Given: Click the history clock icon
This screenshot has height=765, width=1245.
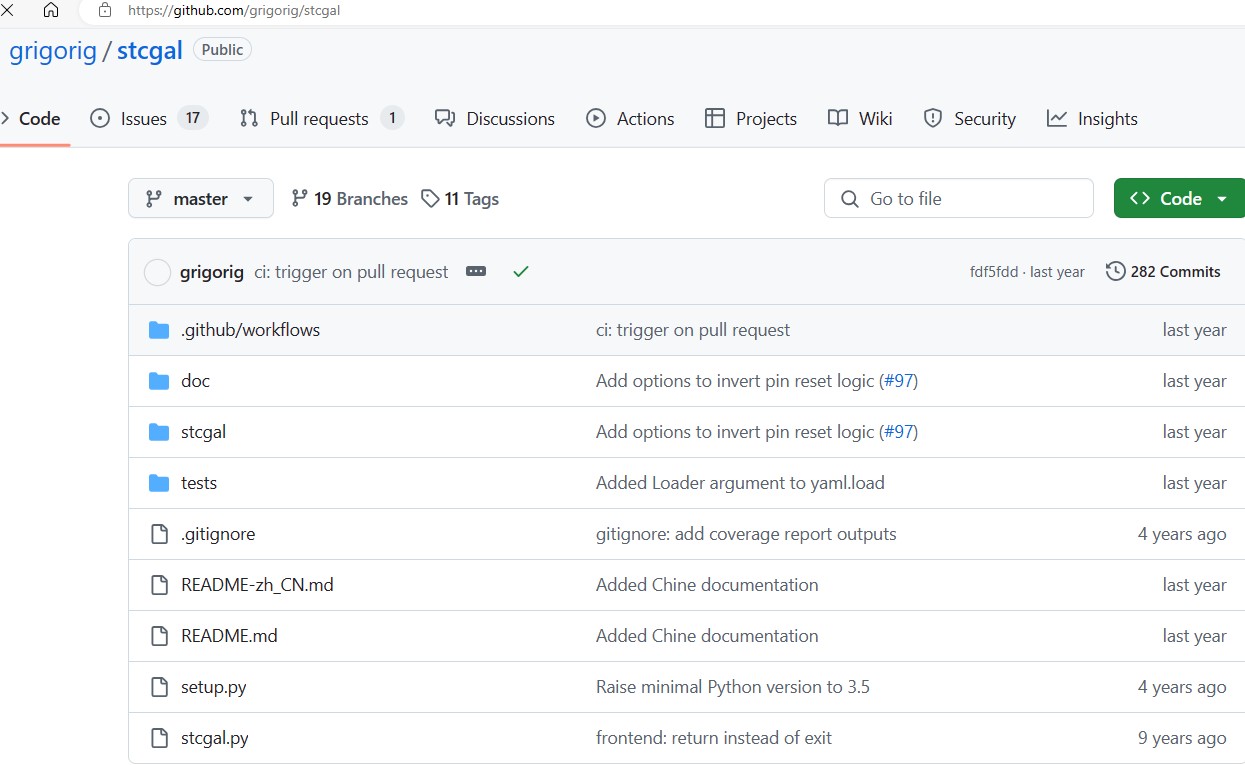Looking at the screenshot, I should click(1115, 272).
